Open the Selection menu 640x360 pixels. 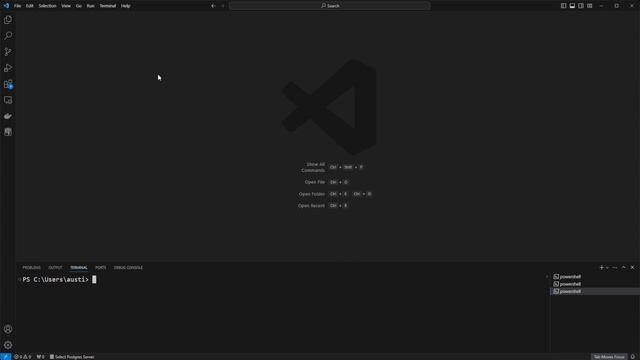click(47, 6)
